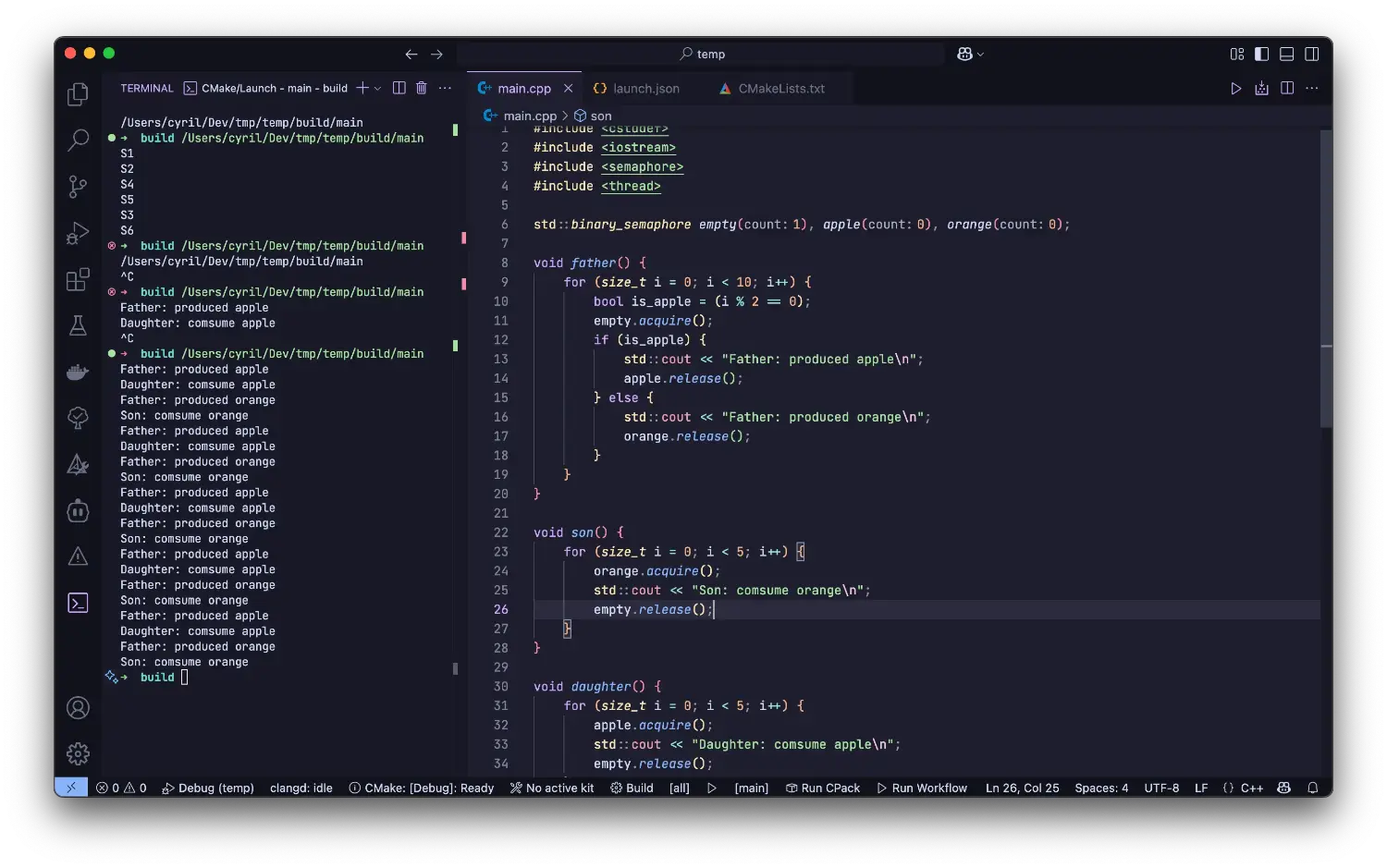Open the Docker view icon
Image resolution: width=1387 pixels, height=868 pixels.
(x=79, y=372)
